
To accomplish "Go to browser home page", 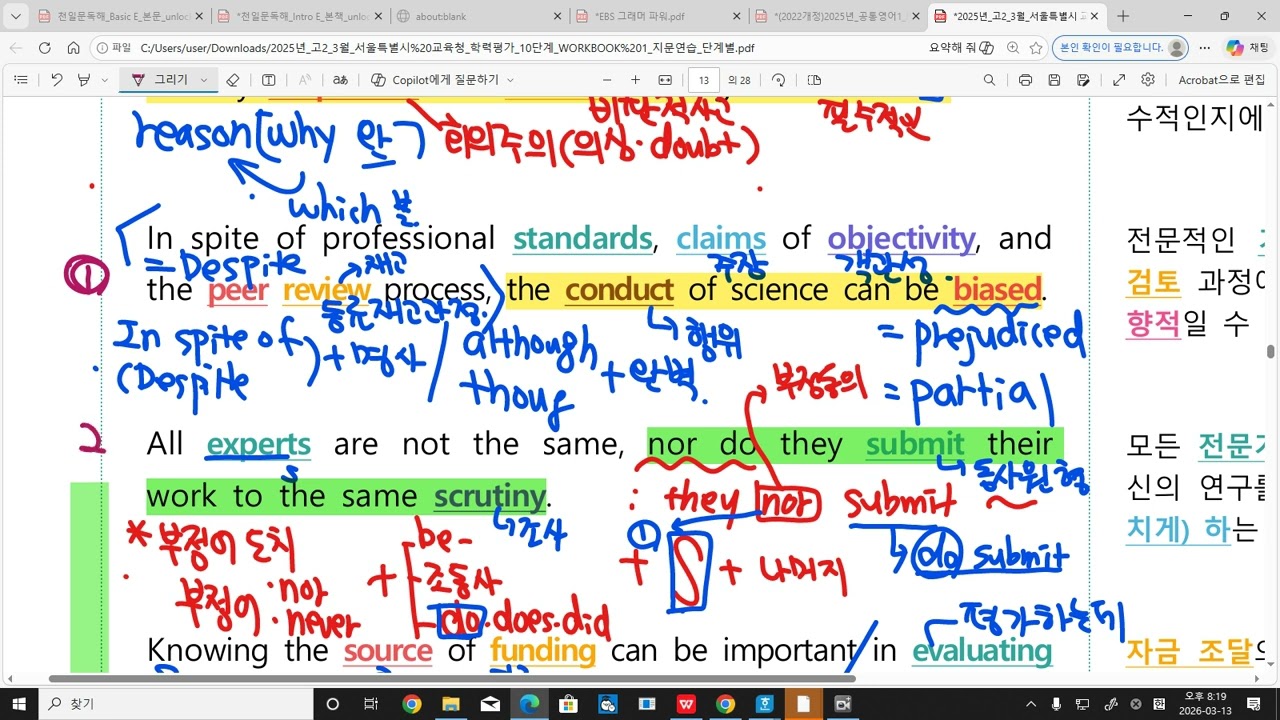I will [x=73, y=48].
